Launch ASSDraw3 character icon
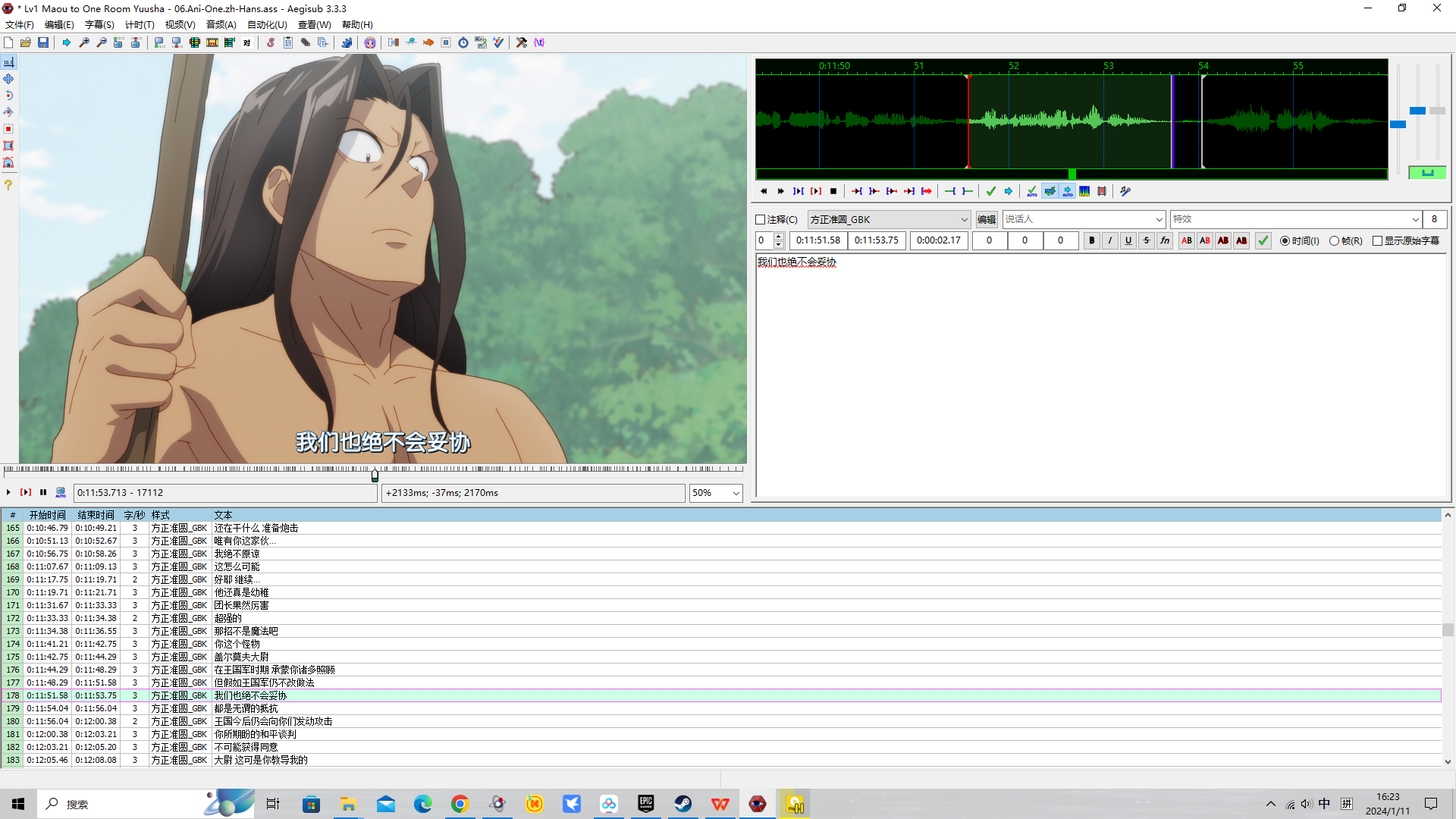 (370, 42)
